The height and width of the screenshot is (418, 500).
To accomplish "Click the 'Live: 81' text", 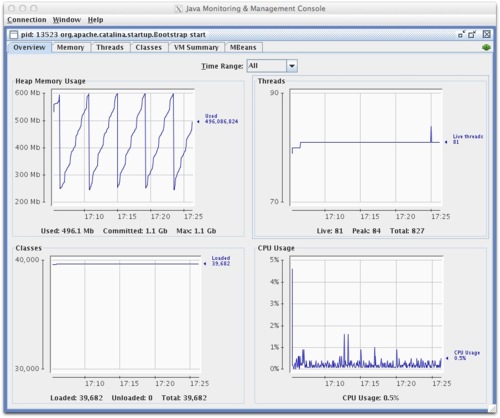I will [330, 231].
